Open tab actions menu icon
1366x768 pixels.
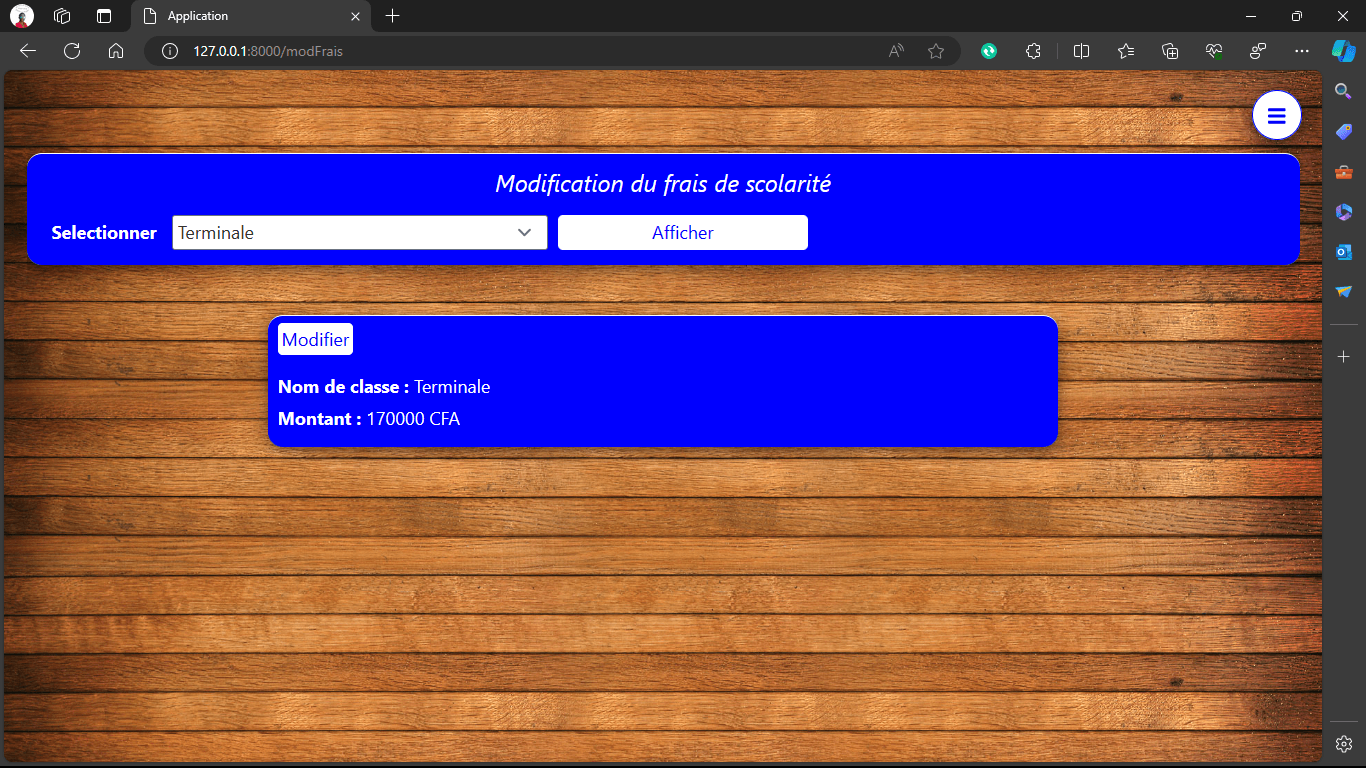[104, 16]
